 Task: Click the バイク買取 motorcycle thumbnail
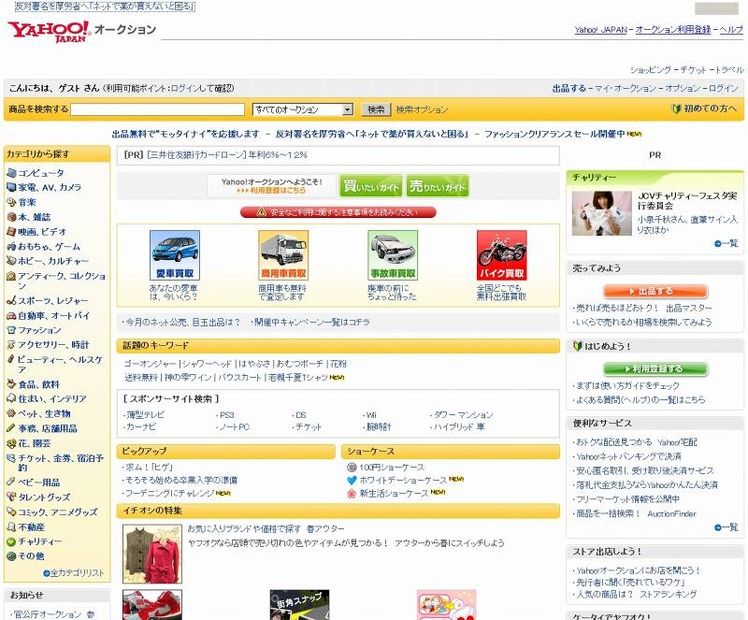502,255
